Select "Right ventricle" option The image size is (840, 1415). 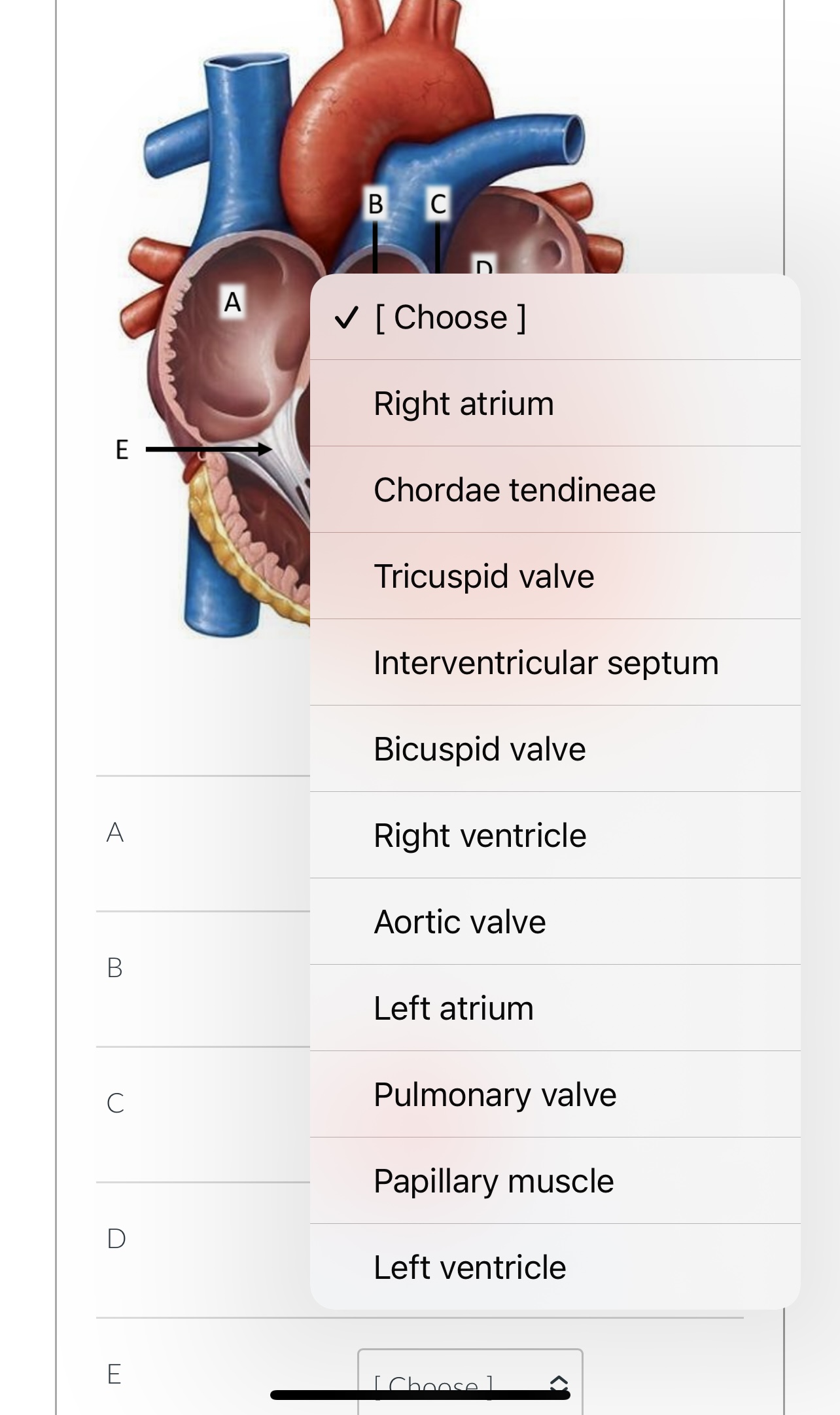tap(480, 834)
